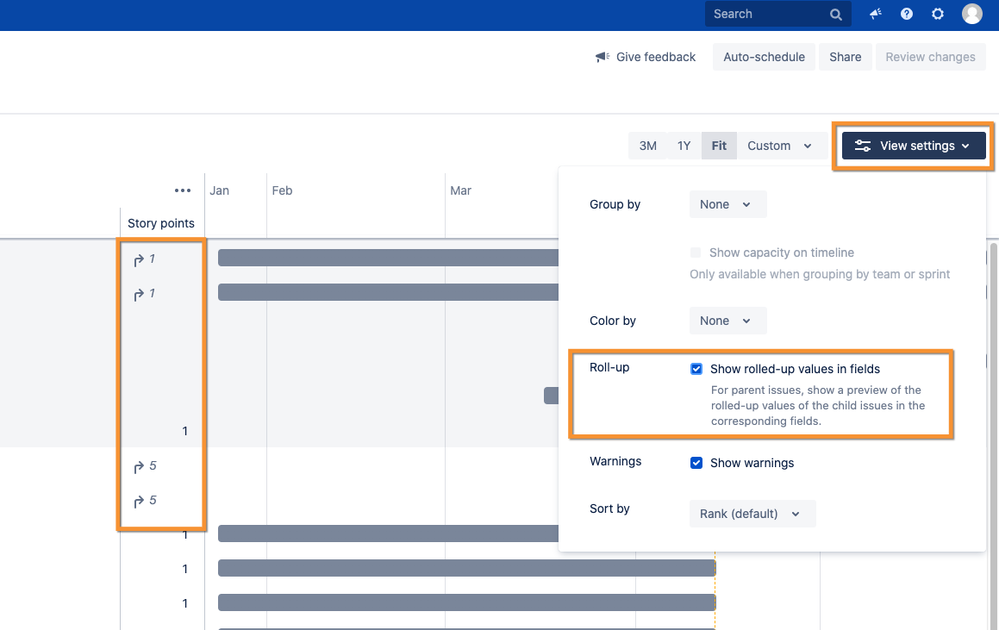This screenshot has width=999, height=630.
Task: Open the help question mark icon
Action: click(907, 14)
